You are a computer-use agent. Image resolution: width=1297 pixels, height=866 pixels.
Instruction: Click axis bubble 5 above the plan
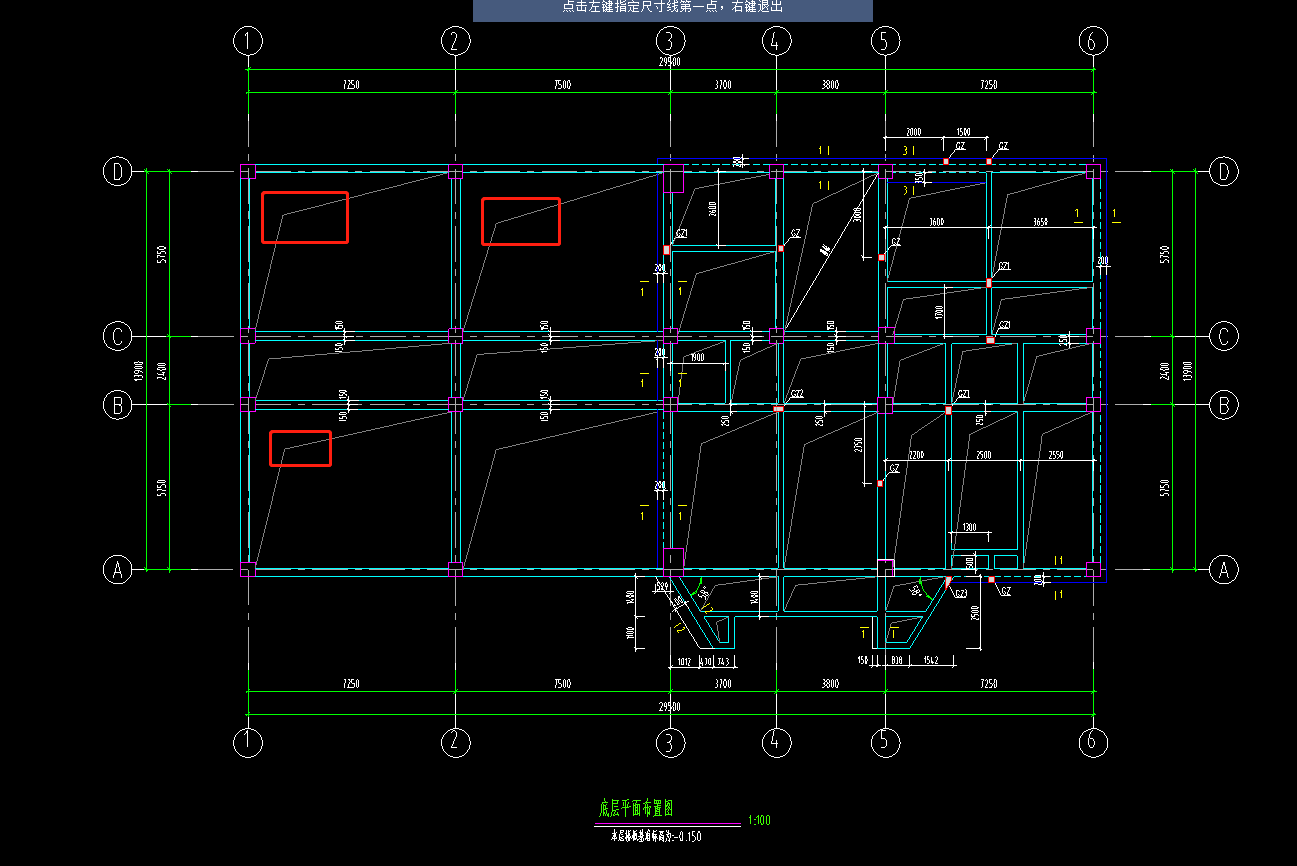[x=885, y=41]
